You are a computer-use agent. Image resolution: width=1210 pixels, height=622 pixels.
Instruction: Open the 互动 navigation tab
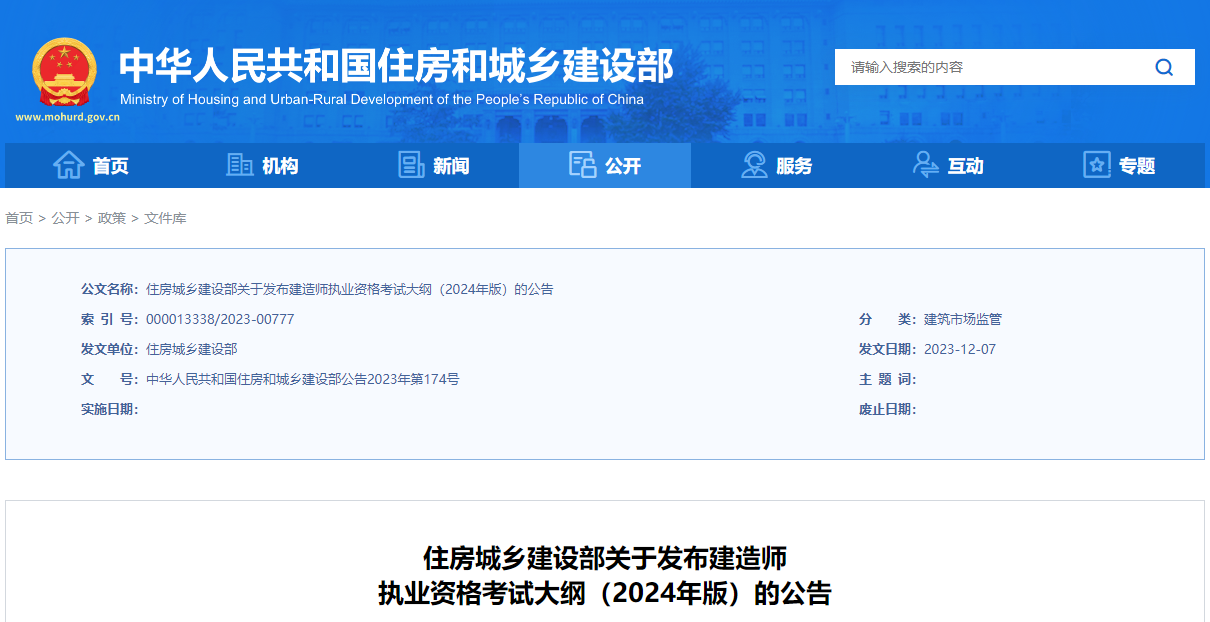(948, 165)
